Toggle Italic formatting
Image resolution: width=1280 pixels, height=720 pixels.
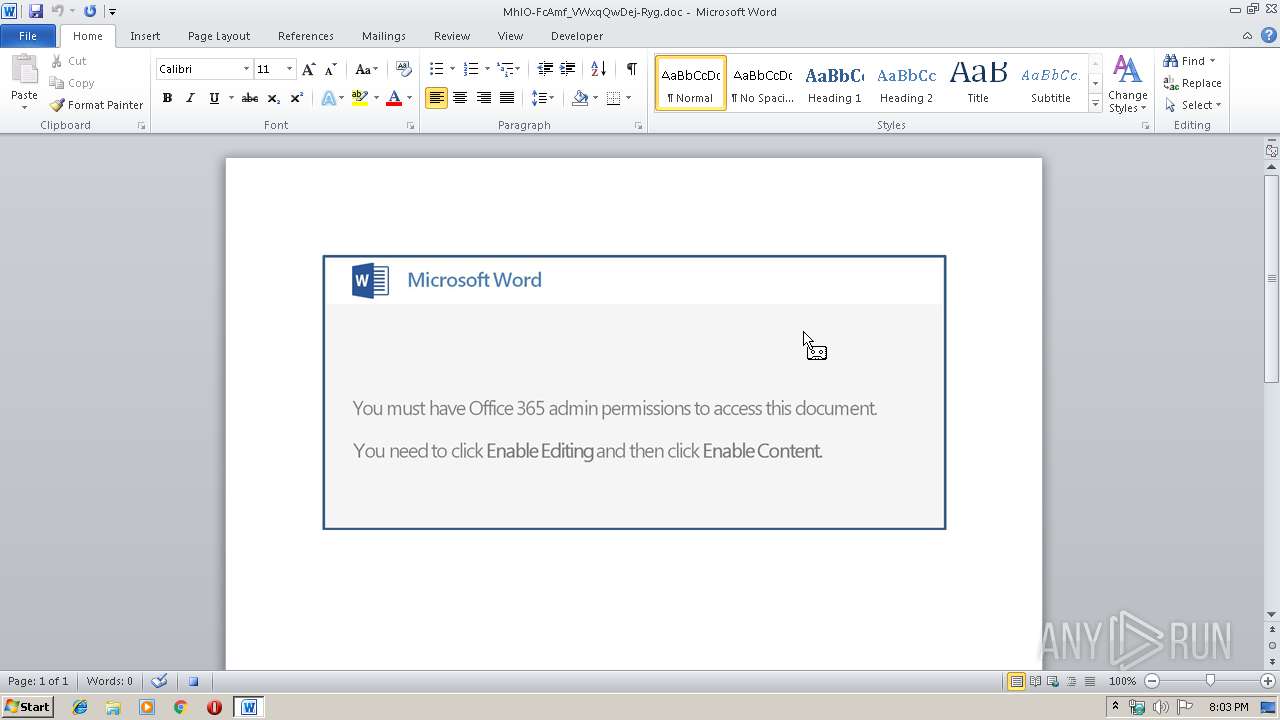(190, 98)
